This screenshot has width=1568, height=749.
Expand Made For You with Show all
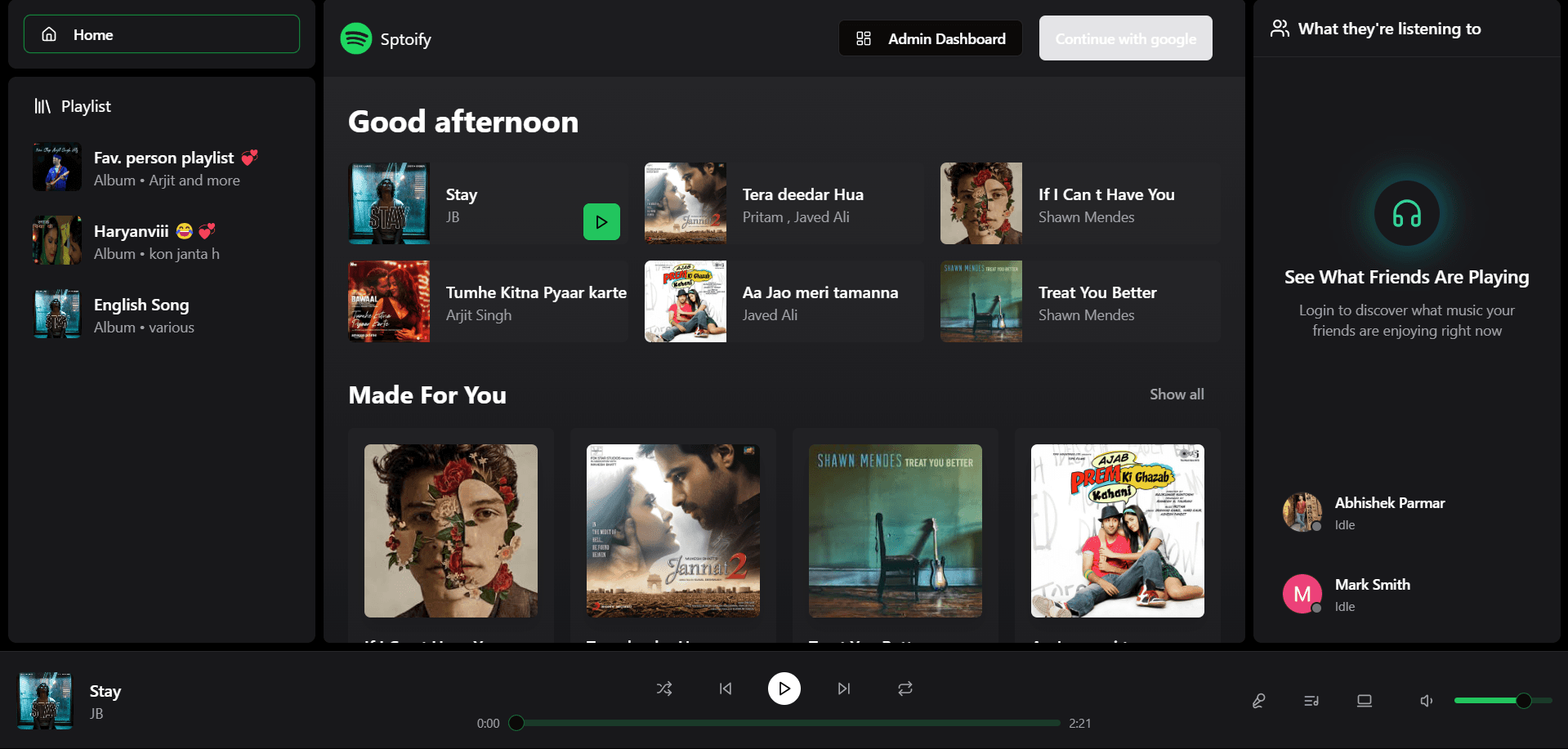(x=1177, y=394)
